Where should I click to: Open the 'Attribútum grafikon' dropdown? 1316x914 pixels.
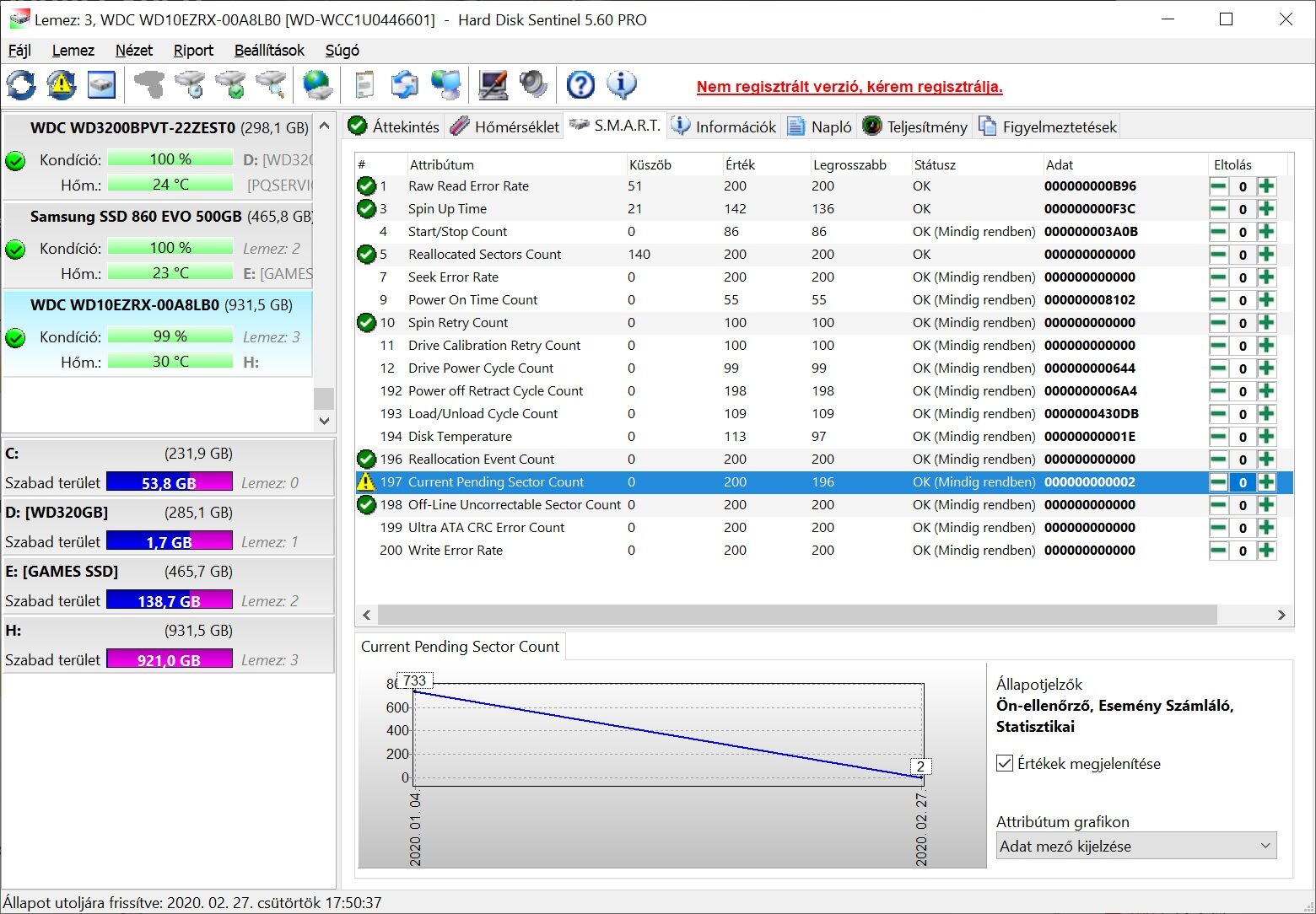coord(1136,846)
